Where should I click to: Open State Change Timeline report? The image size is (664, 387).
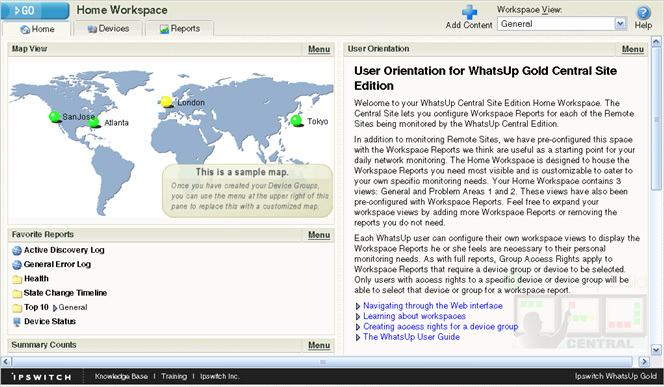[x=65, y=293]
